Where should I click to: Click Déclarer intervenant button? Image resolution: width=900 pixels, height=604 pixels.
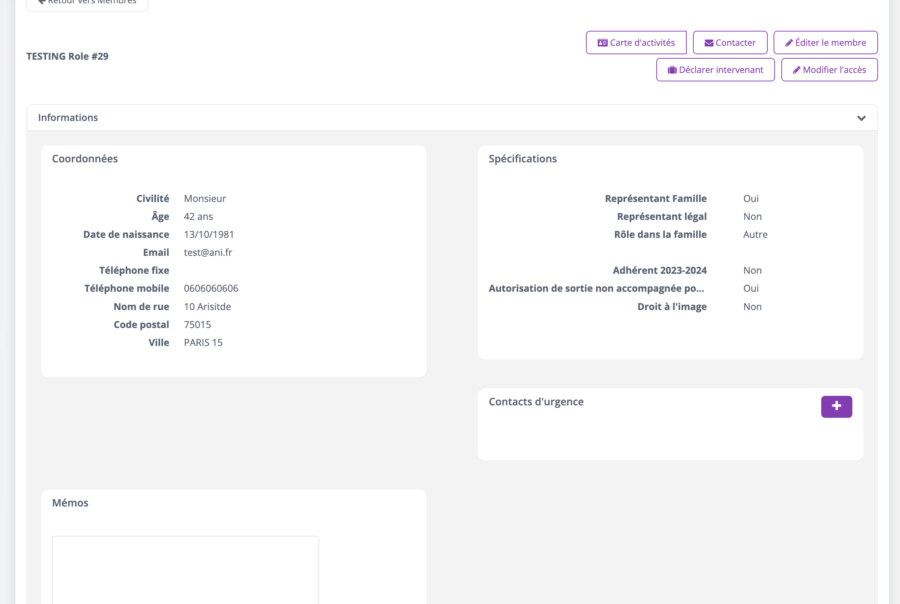[x=715, y=69]
